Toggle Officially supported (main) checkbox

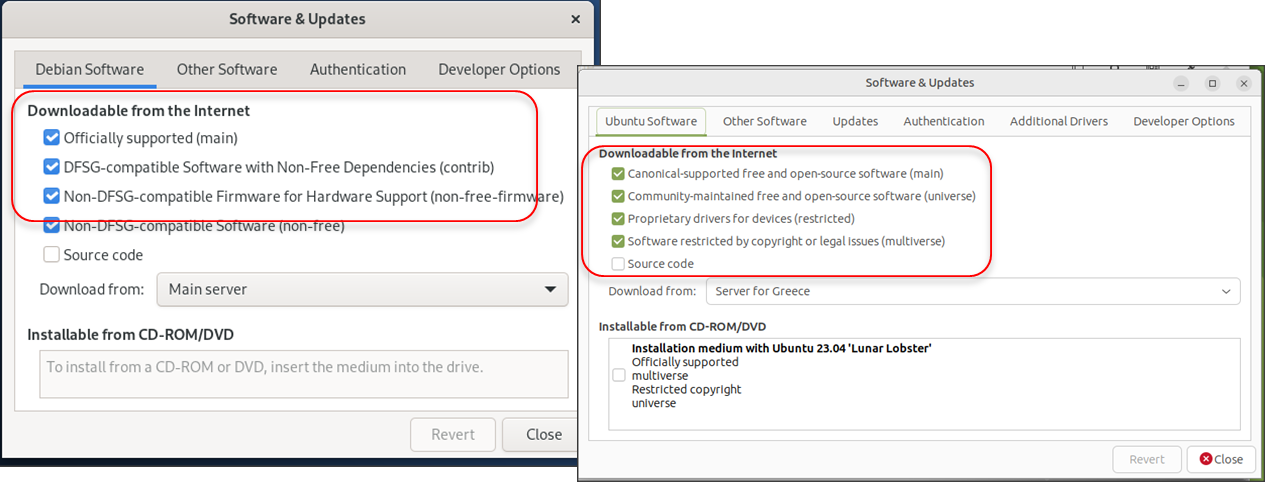click(52, 138)
